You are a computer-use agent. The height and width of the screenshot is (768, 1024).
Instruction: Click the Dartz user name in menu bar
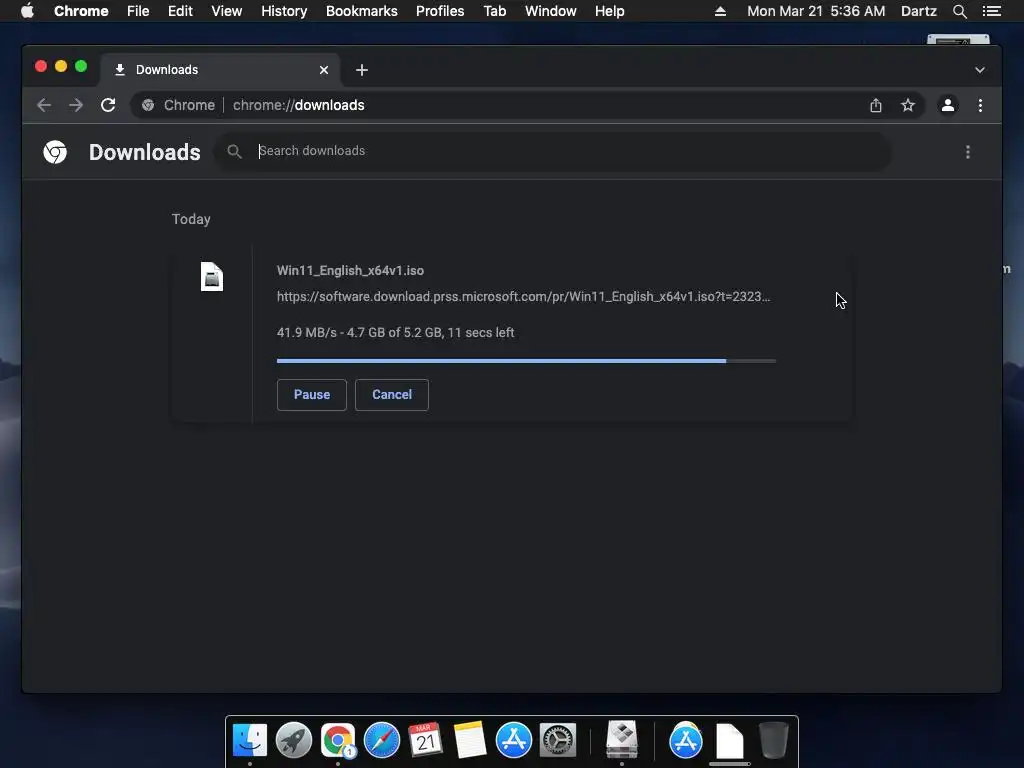coord(919,11)
